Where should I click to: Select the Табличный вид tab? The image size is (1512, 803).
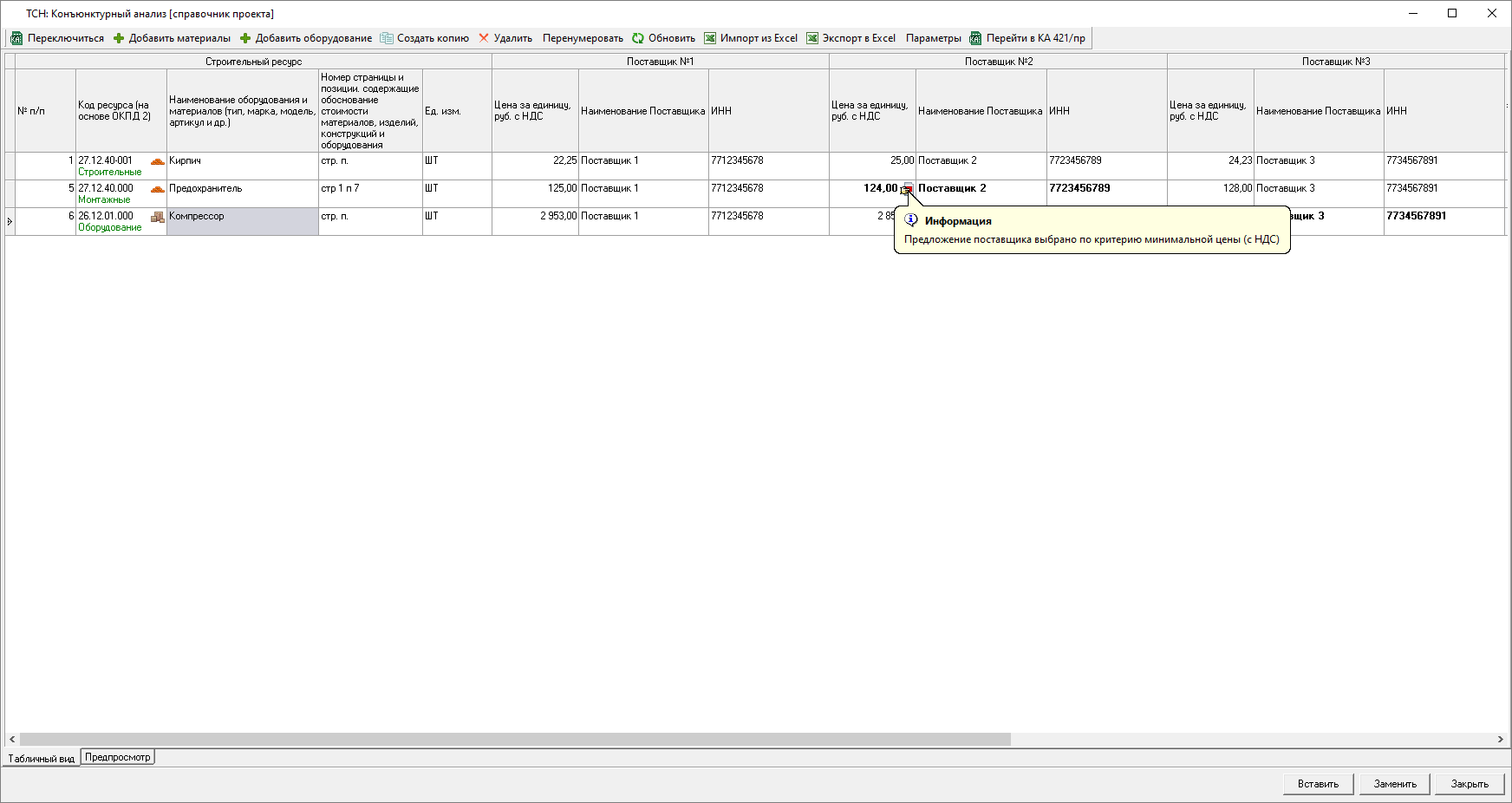click(x=42, y=759)
